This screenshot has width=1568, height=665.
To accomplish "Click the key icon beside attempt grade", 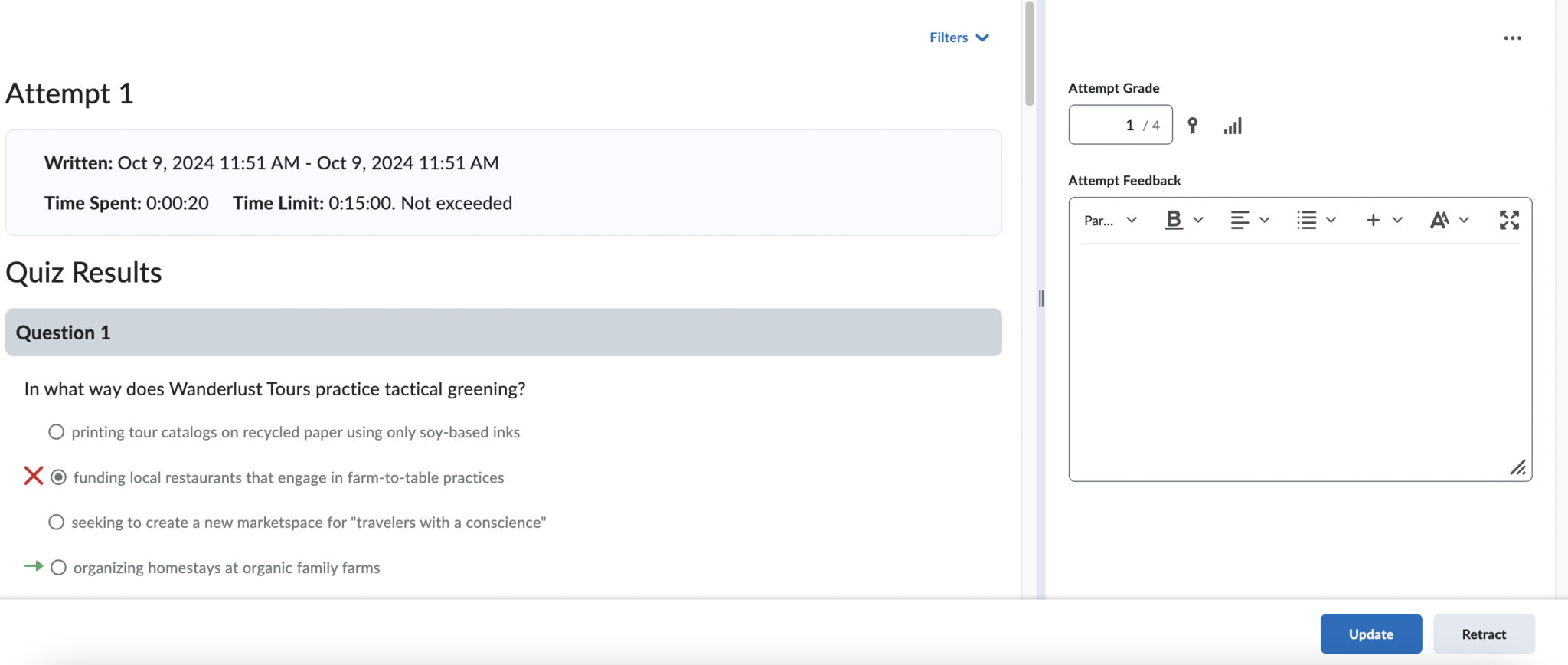I will click(x=1192, y=126).
